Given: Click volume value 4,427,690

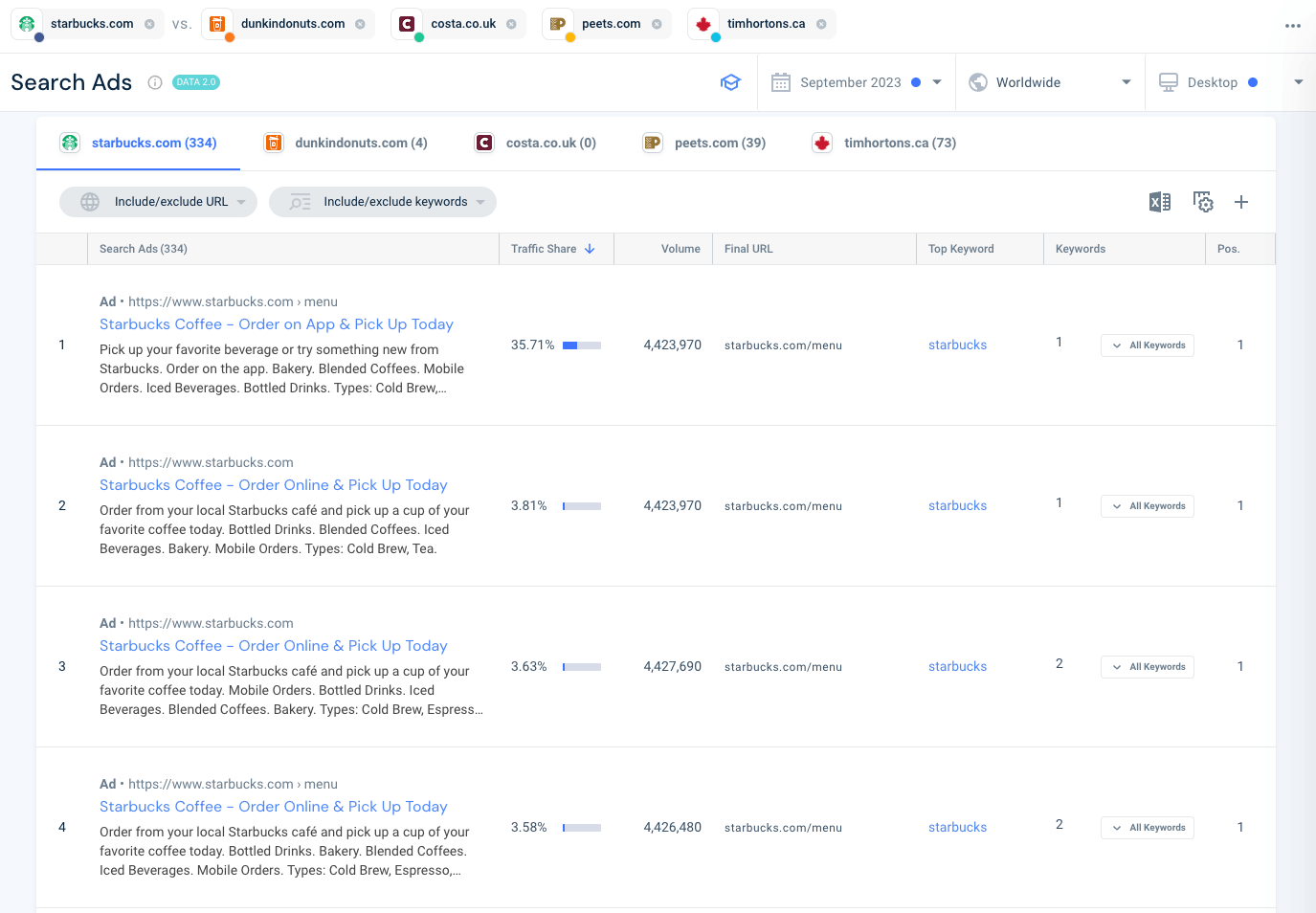Looking at the screenshot, I should (673, 667).
